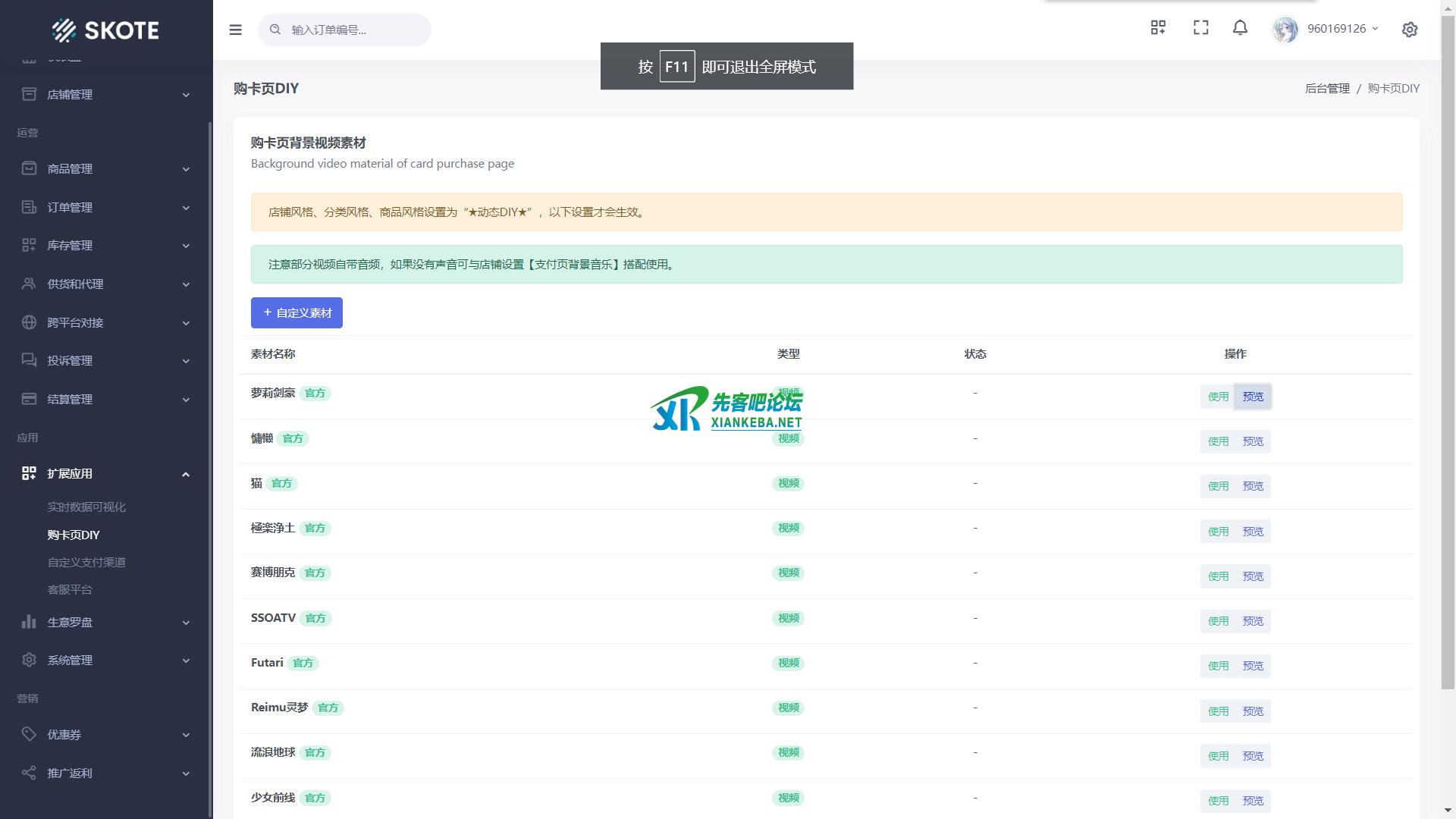The image size is (1456, 819).
Task: Toggle the hamburger sidebar menu icon
Action: point(235,30)
